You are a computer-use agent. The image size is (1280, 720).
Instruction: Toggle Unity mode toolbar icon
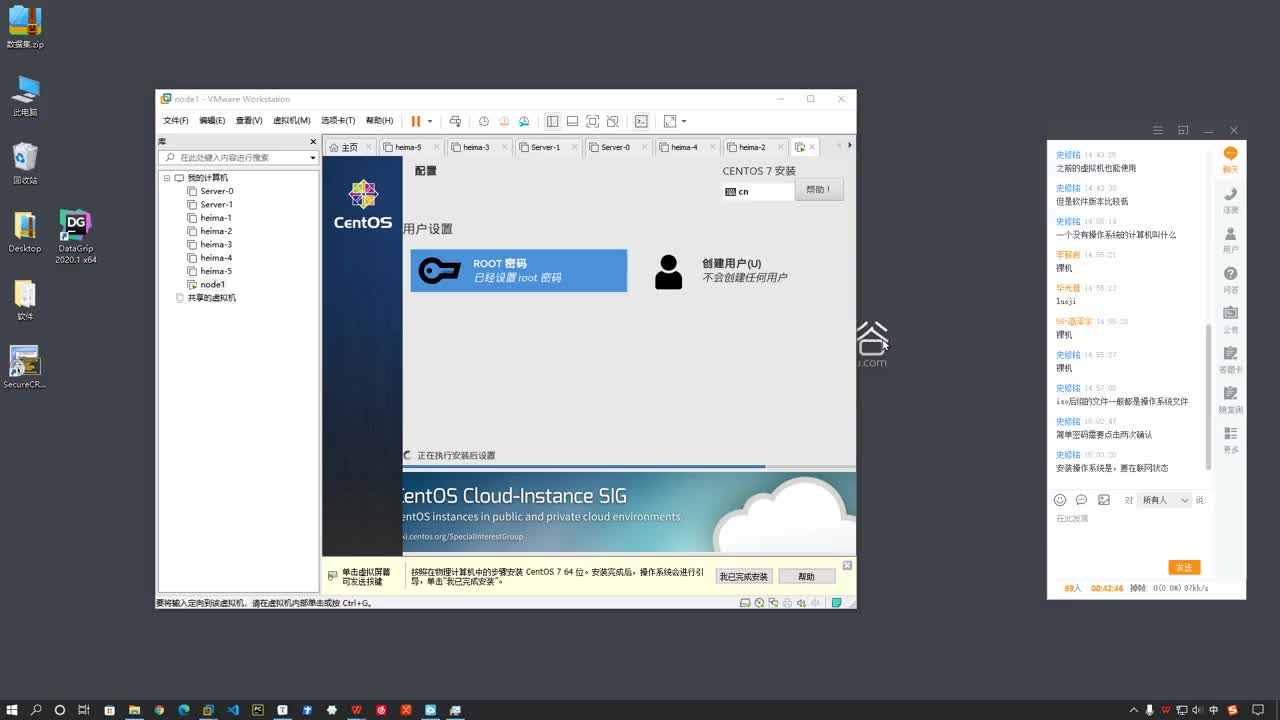pyautogui.click(x=613, y=121)
